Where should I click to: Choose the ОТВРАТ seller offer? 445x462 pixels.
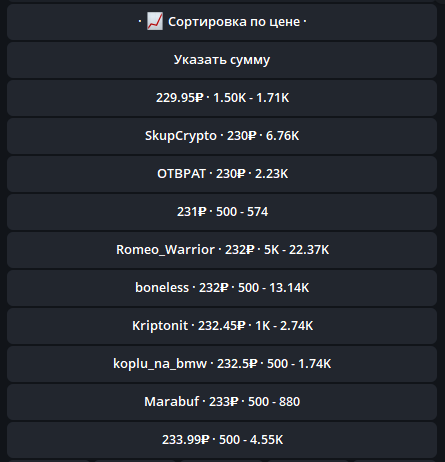pyautogui.click(x=222, y=174)
